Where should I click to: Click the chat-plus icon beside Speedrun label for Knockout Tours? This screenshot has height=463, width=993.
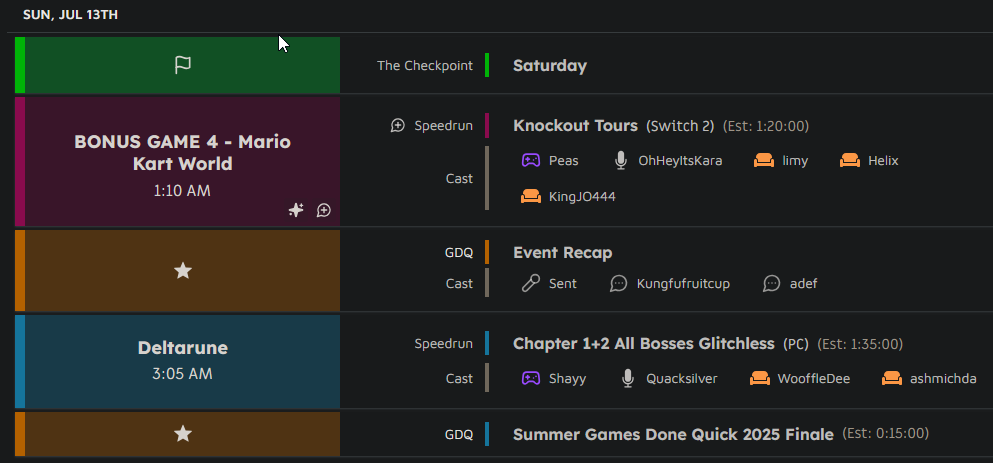398,125
